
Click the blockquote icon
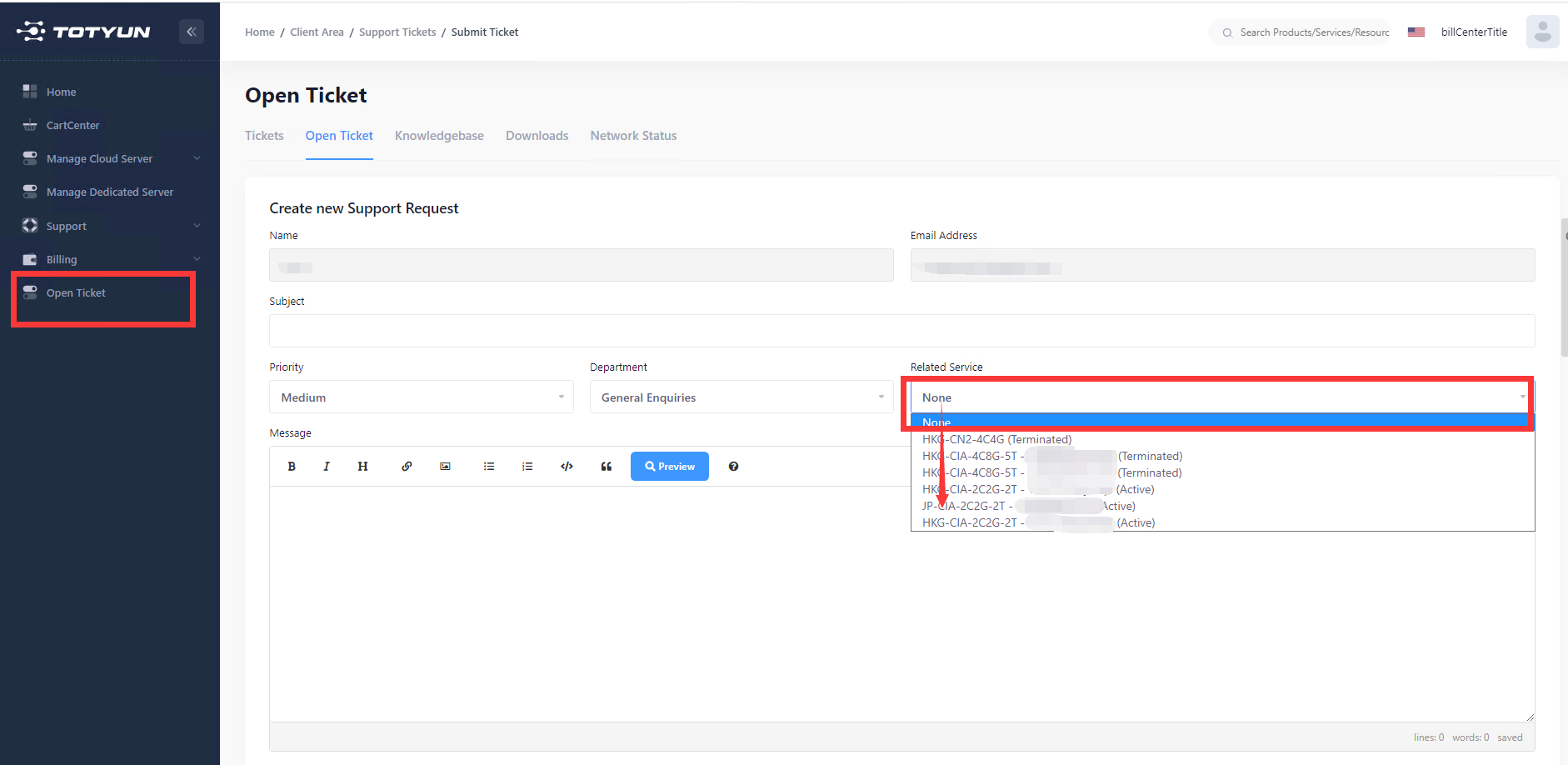pos(606,467)
